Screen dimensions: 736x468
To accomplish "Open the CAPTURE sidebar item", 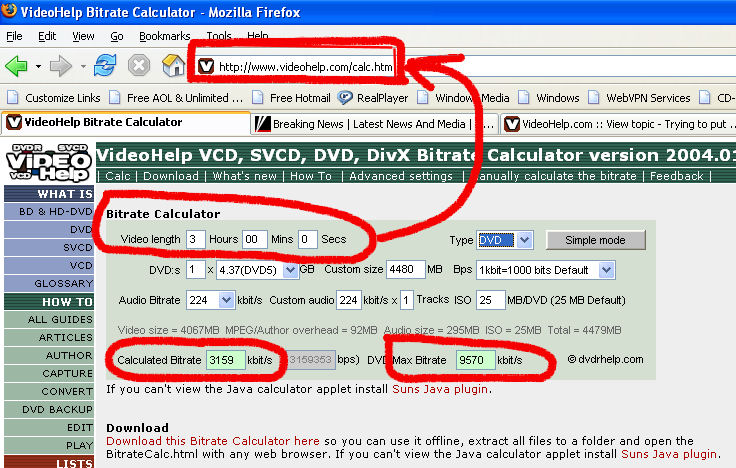I will 49,374.
